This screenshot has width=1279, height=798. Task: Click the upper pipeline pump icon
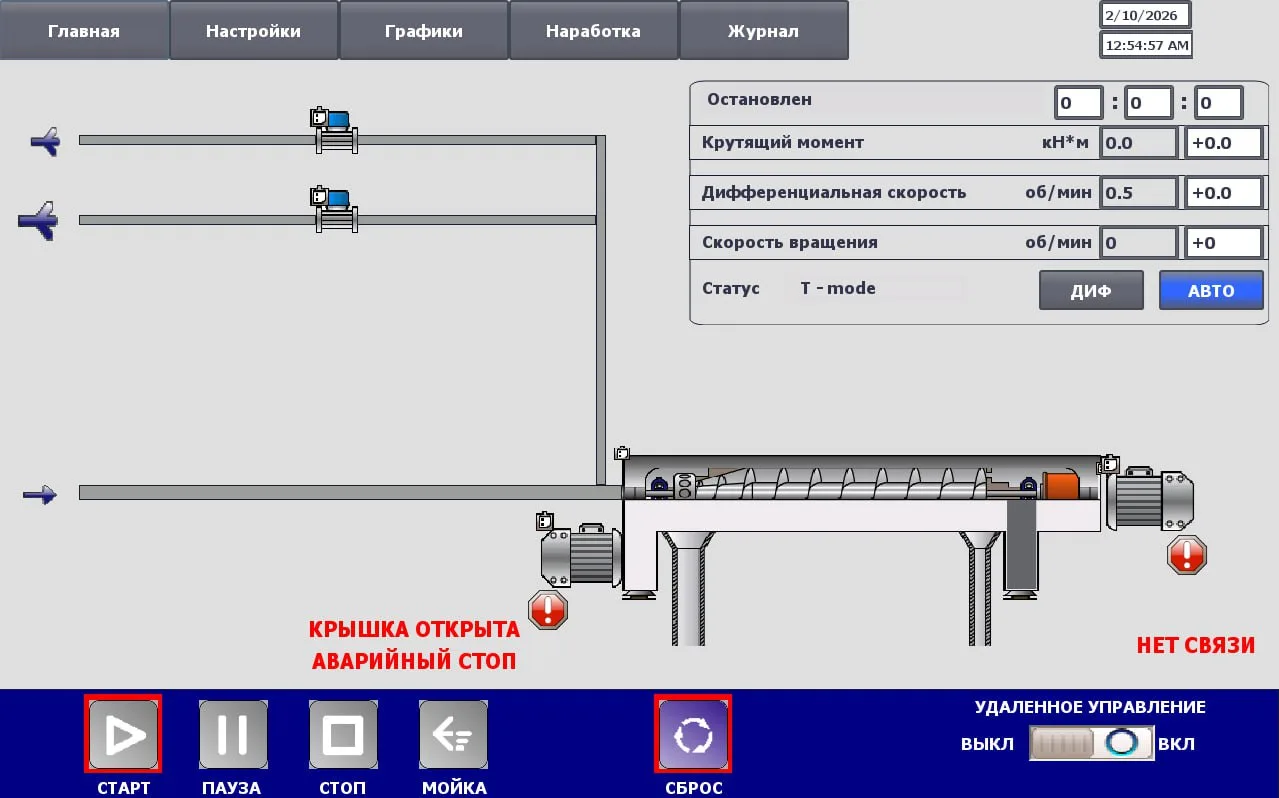tap(334, 130)
